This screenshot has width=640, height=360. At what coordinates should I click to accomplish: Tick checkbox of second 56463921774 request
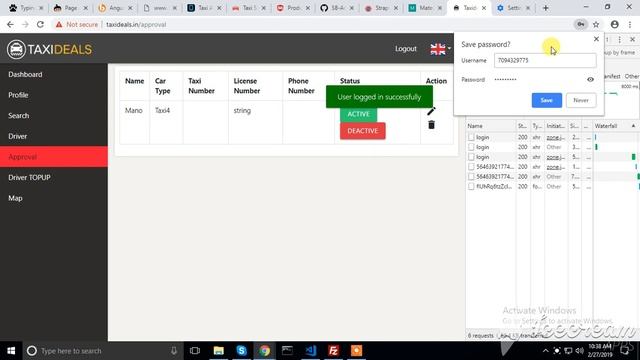(471, 176)
